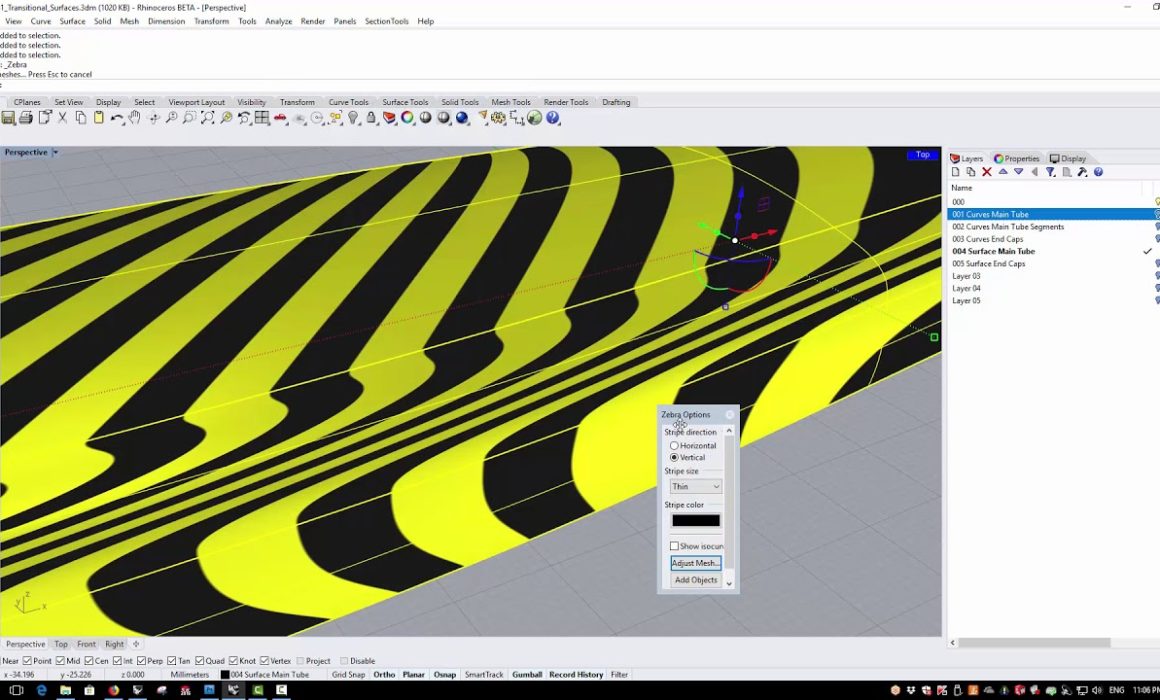Click the Adjust Mesh button

point(695,563)
